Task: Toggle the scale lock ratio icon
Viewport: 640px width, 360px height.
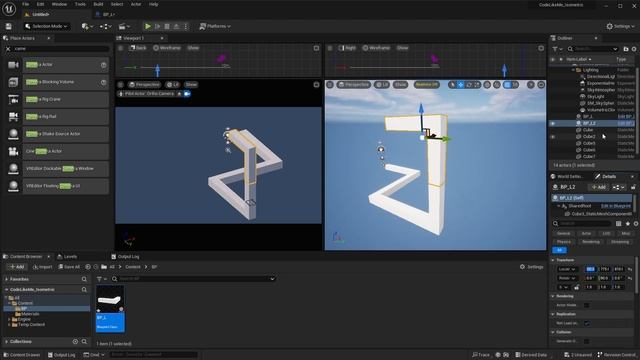Action: click(577, 287)
